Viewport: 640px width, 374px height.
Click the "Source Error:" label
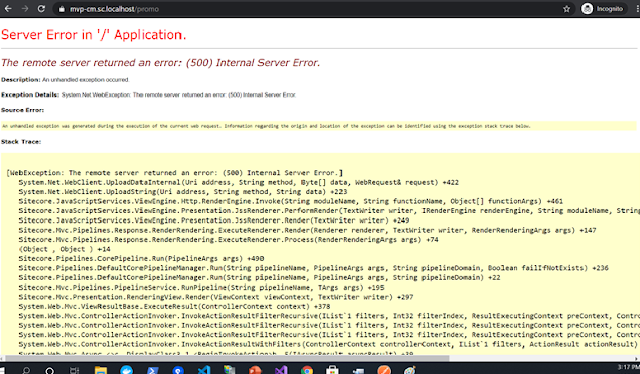pos(22,110)
